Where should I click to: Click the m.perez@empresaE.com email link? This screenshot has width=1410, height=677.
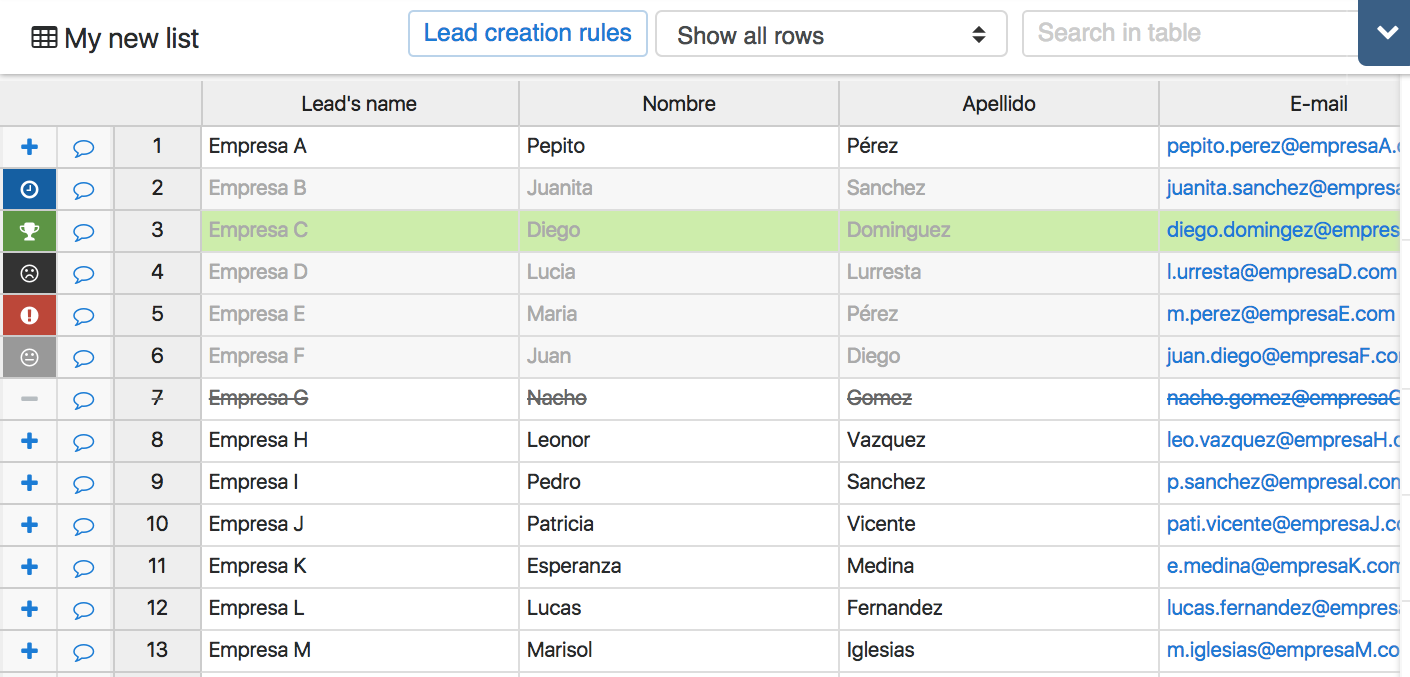(x=1280, y=314)
